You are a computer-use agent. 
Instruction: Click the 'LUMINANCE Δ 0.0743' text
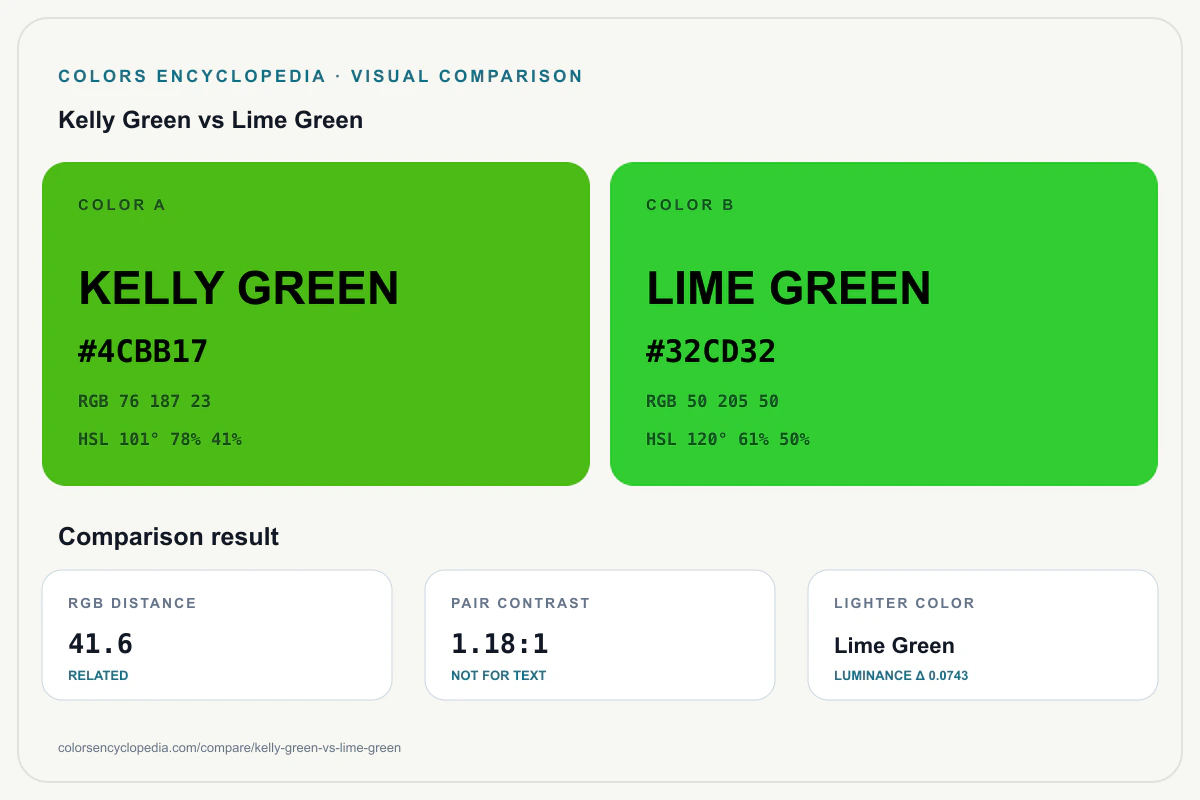pos(901,676)
